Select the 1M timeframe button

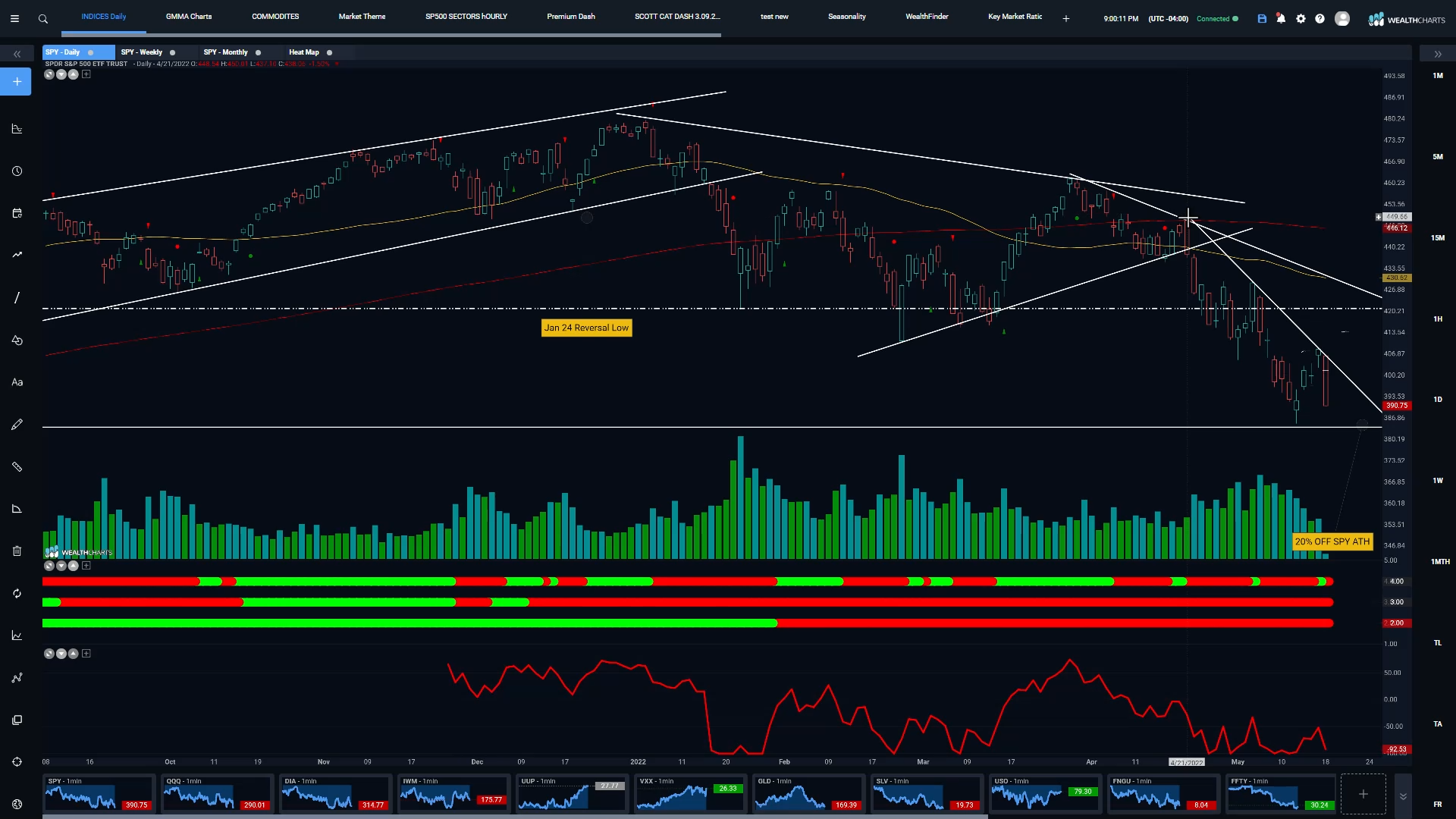click(1438, 76)
